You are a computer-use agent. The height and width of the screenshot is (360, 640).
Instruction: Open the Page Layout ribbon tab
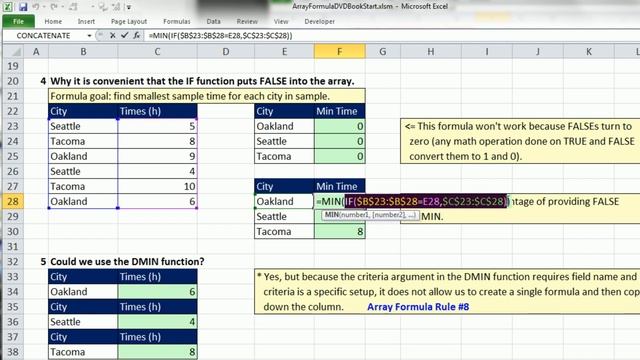coord(129,21)
